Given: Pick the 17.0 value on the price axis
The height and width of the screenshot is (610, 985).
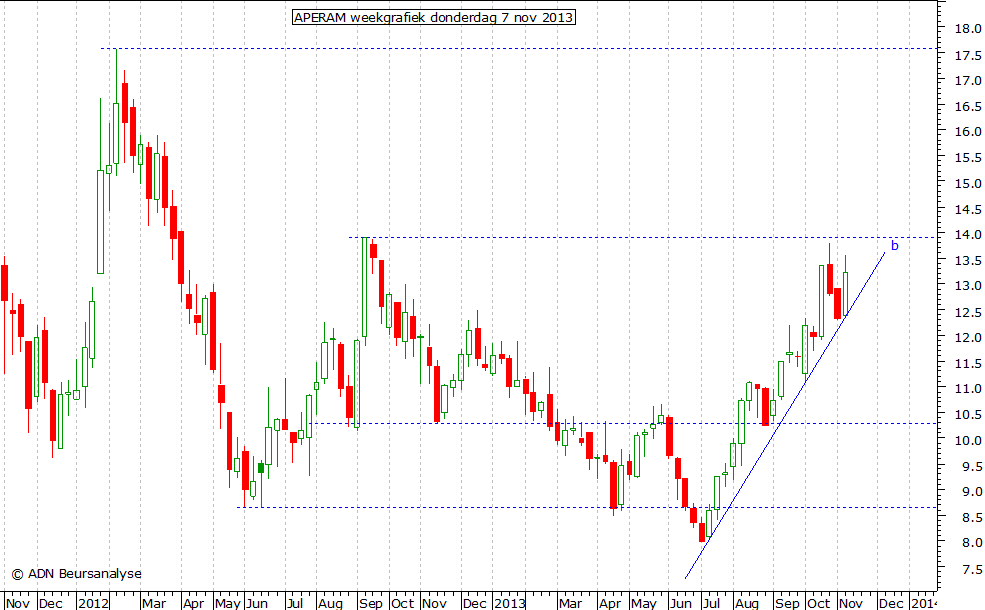Looking at the screenshot, I should (968, 80).
